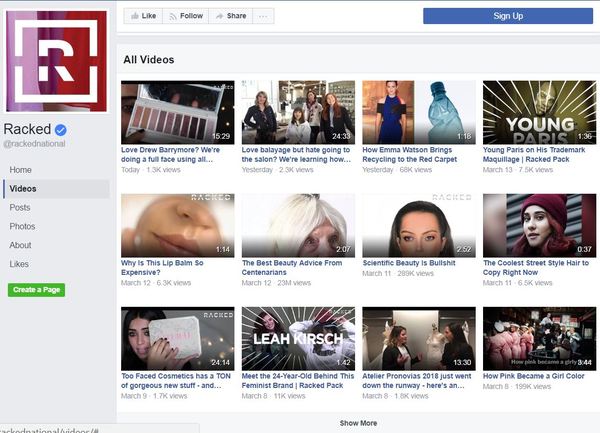The height and width of the screenshot is (433, 600).
Task: Open 'Scientific Beauty Is Bullshit' title link
Action: click(409, 263)
